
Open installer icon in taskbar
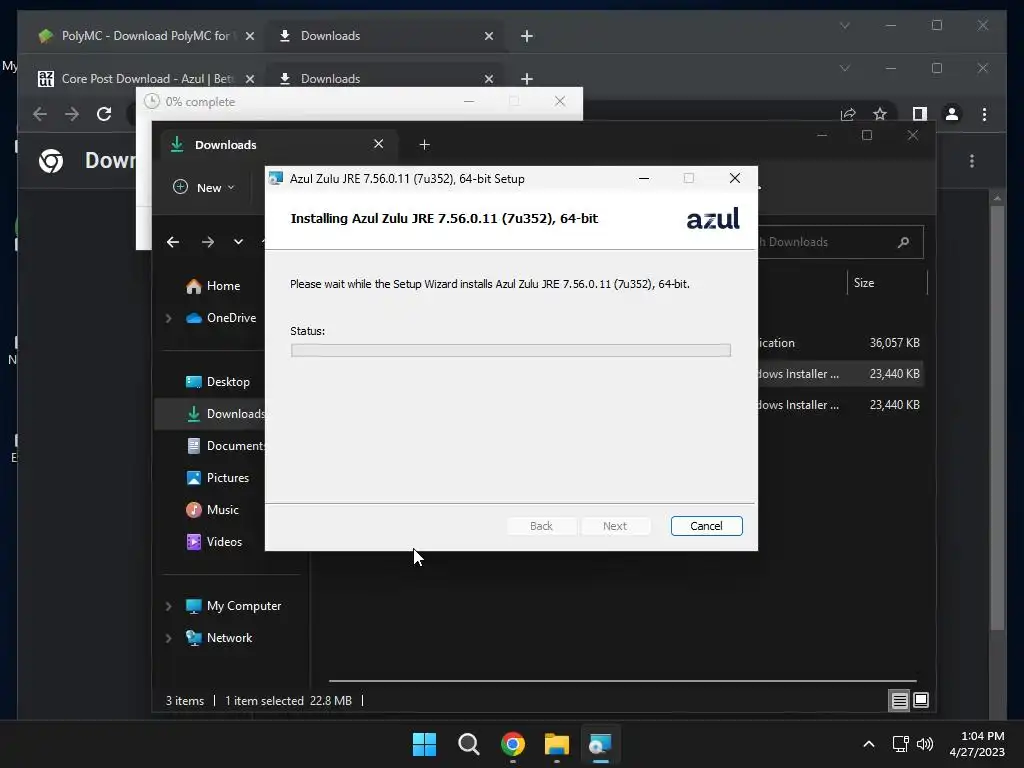point(600,744)
